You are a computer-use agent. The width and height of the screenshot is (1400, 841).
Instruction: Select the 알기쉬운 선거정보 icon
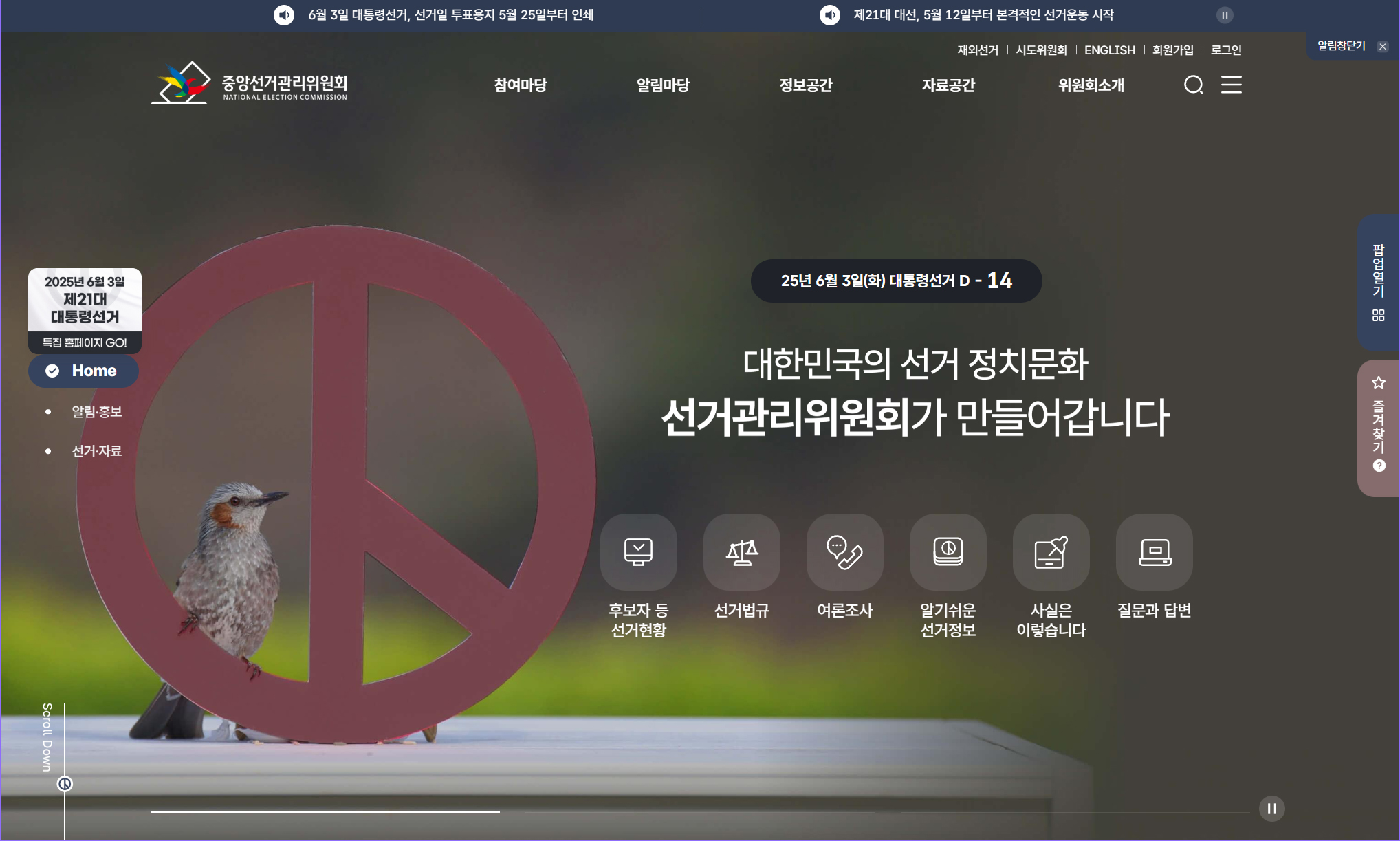tap(948, 551)
